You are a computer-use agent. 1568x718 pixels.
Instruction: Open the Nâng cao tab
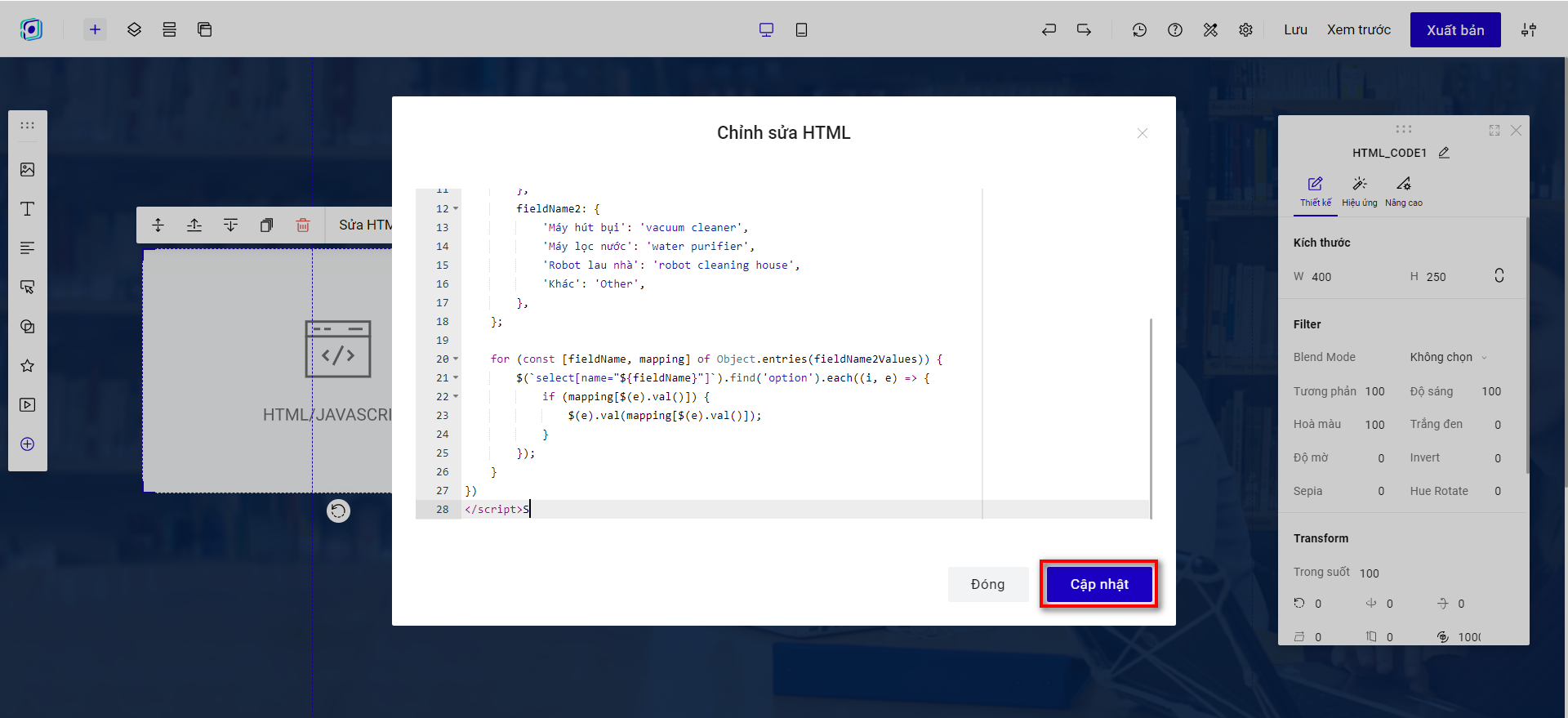pos(1403,191)
